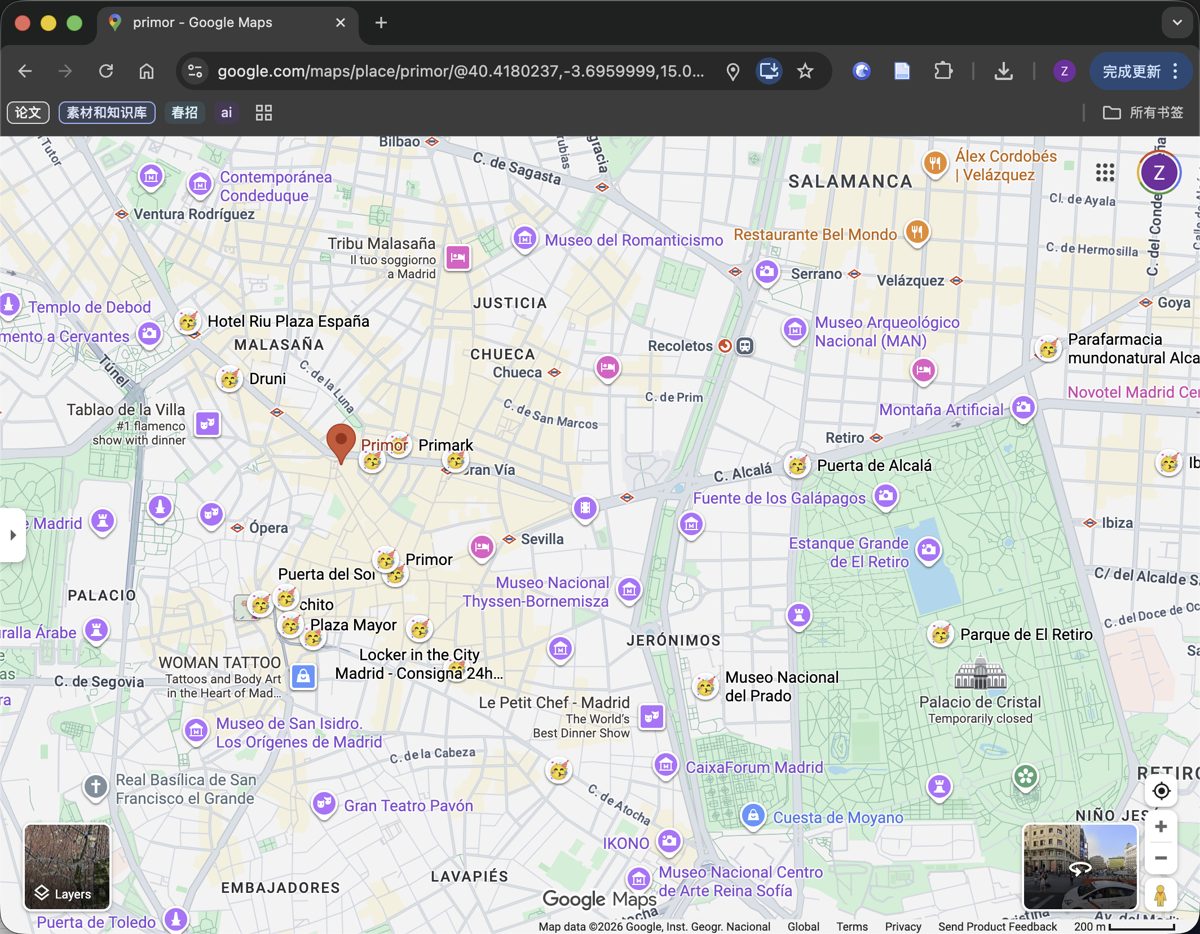
Task: Select Estanque Grande de El Retiro marker
Action: pos(929,550)
